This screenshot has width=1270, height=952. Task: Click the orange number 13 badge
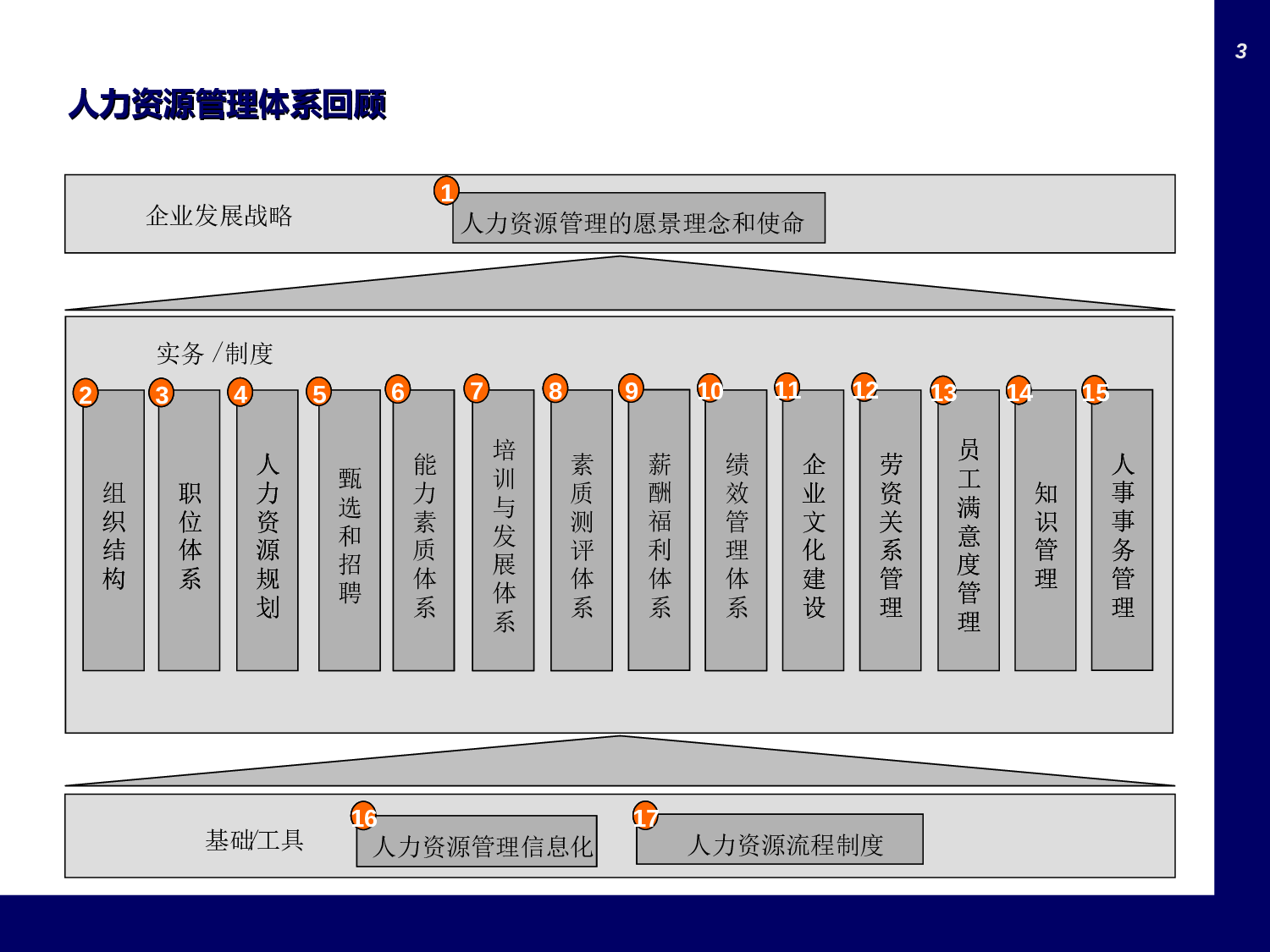[943, 391]
